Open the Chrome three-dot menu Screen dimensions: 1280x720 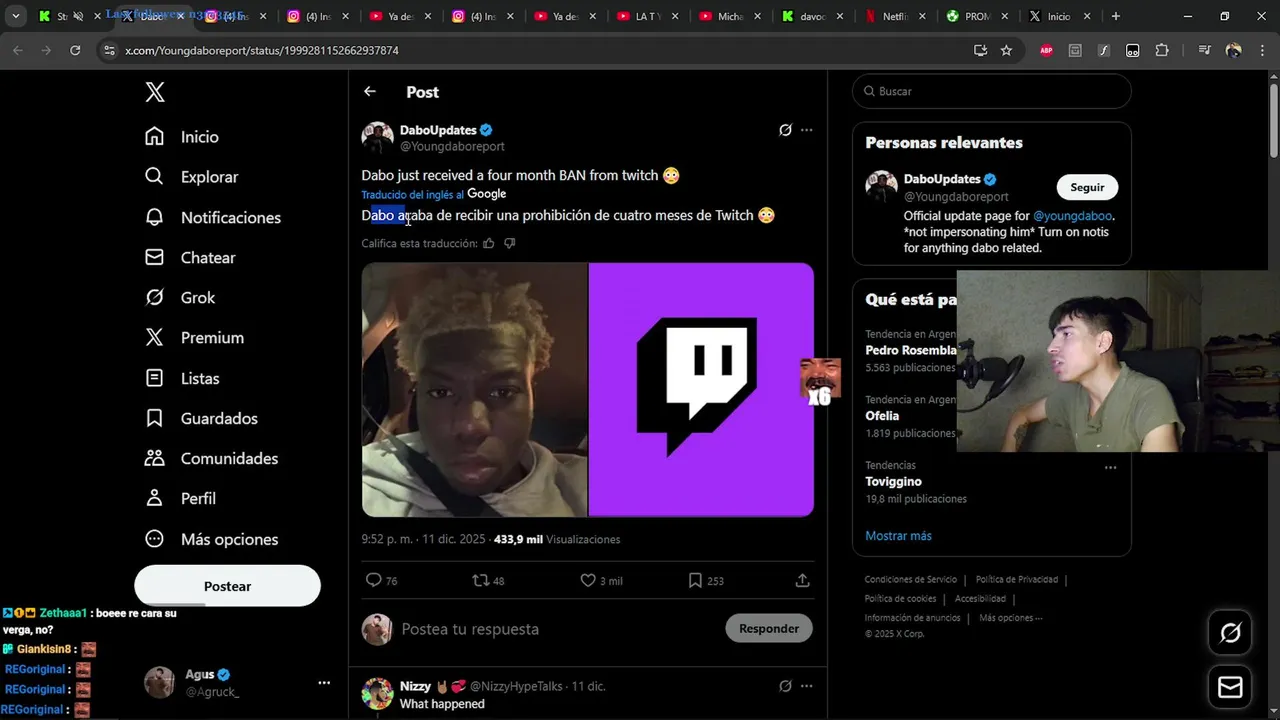pos(1262,50)
